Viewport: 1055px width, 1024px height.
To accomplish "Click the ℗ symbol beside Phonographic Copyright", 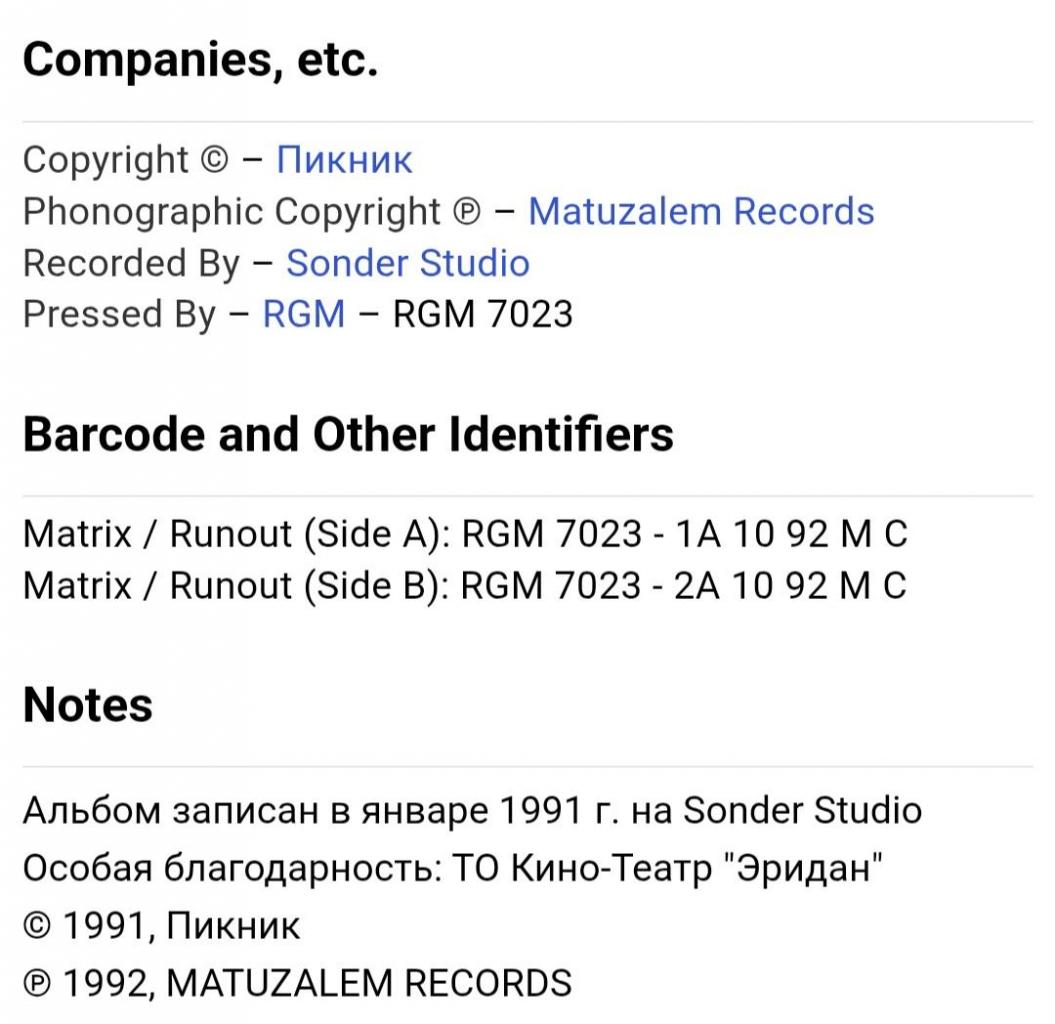I will [x=467, y=211].
